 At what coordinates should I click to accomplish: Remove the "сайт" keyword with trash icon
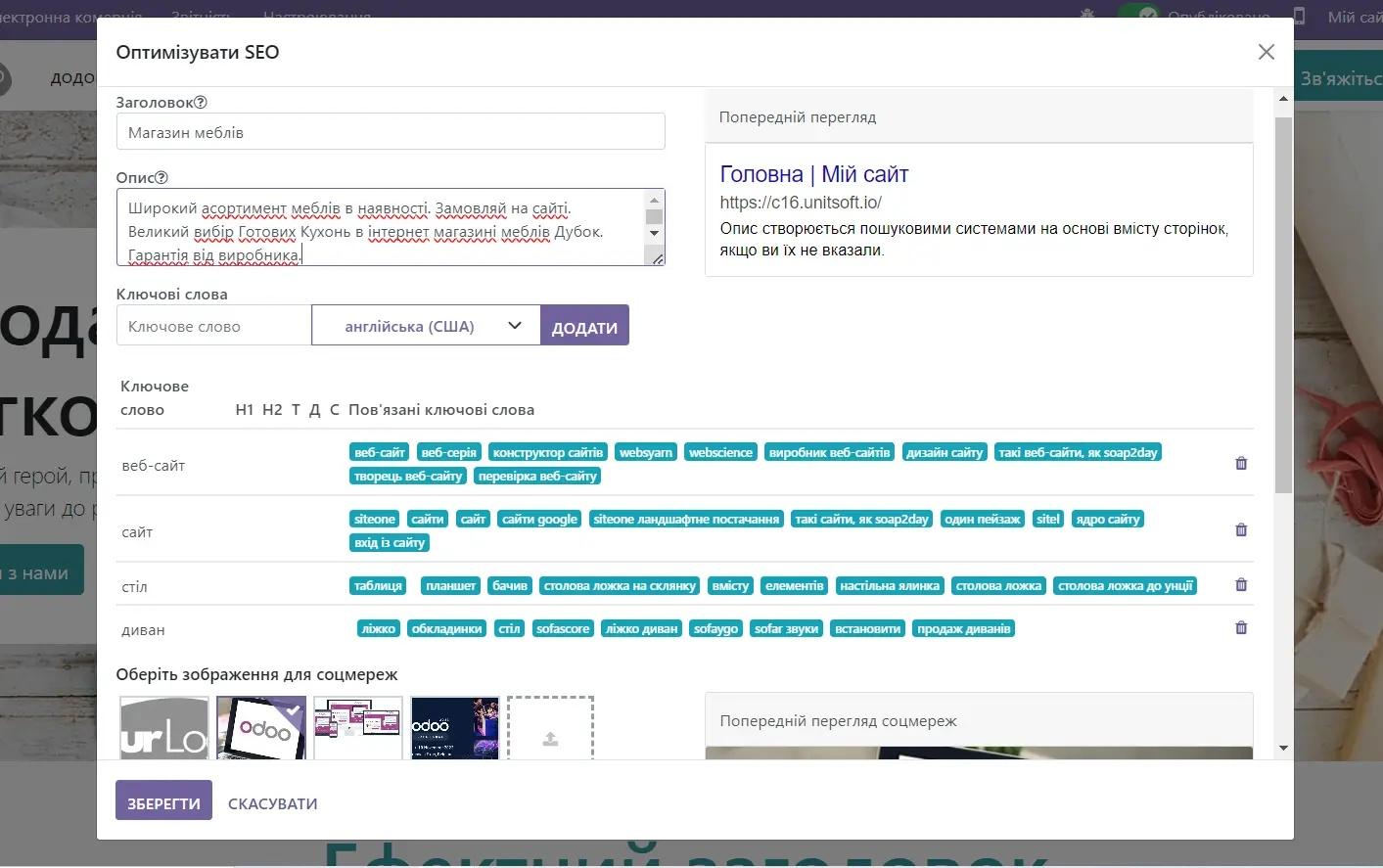[x=1241, y=530]
